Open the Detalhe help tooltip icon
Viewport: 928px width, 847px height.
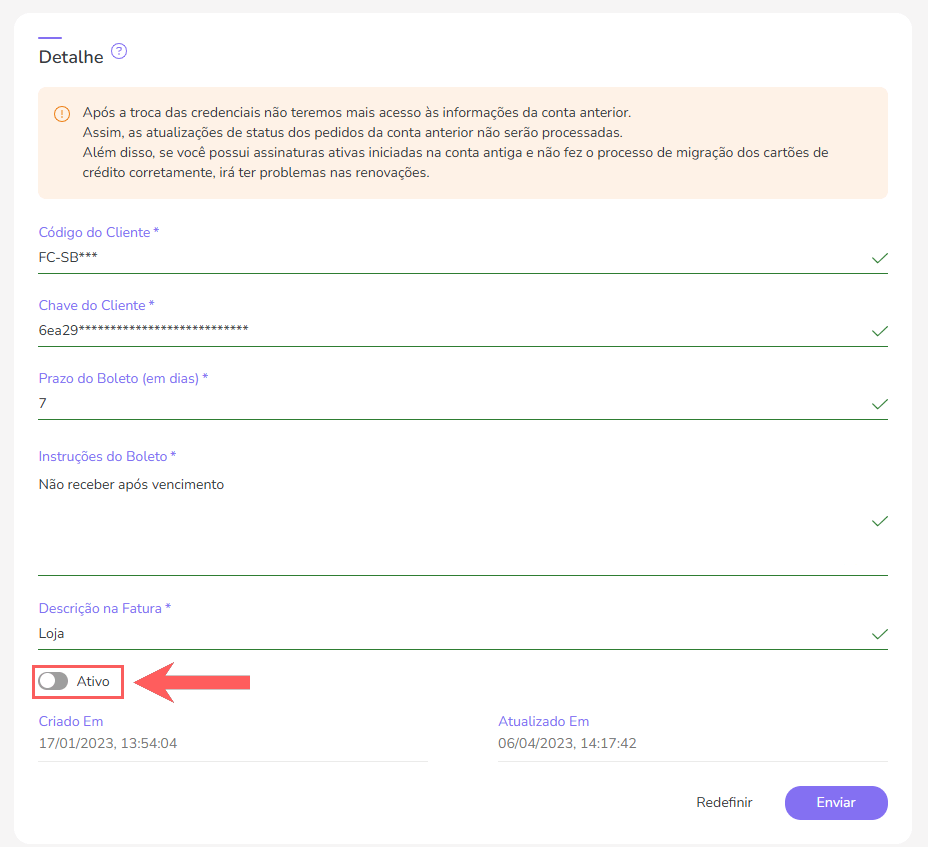click(x=119, y=51)
